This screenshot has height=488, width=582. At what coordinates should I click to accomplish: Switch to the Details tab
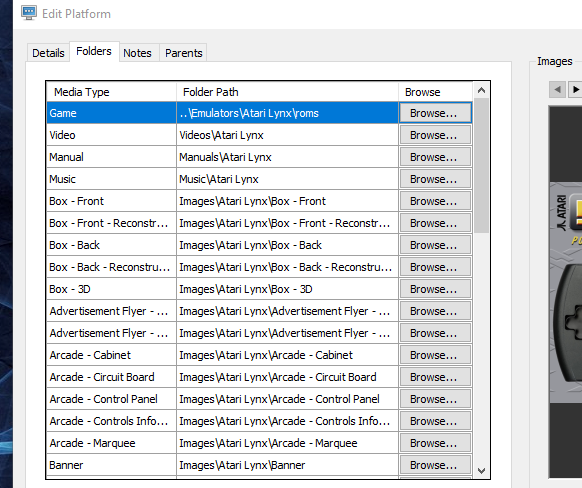48,53
